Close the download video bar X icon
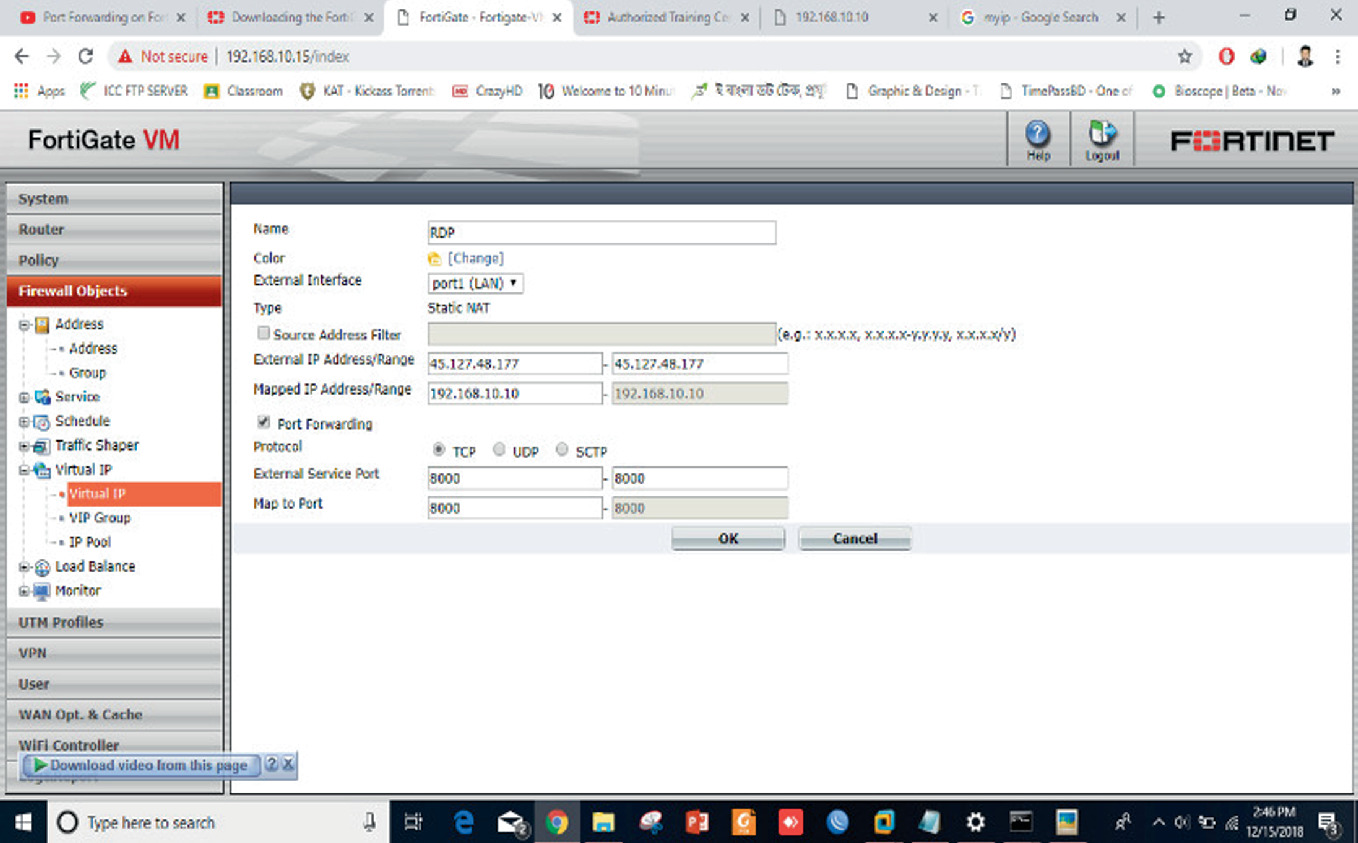 288,765
